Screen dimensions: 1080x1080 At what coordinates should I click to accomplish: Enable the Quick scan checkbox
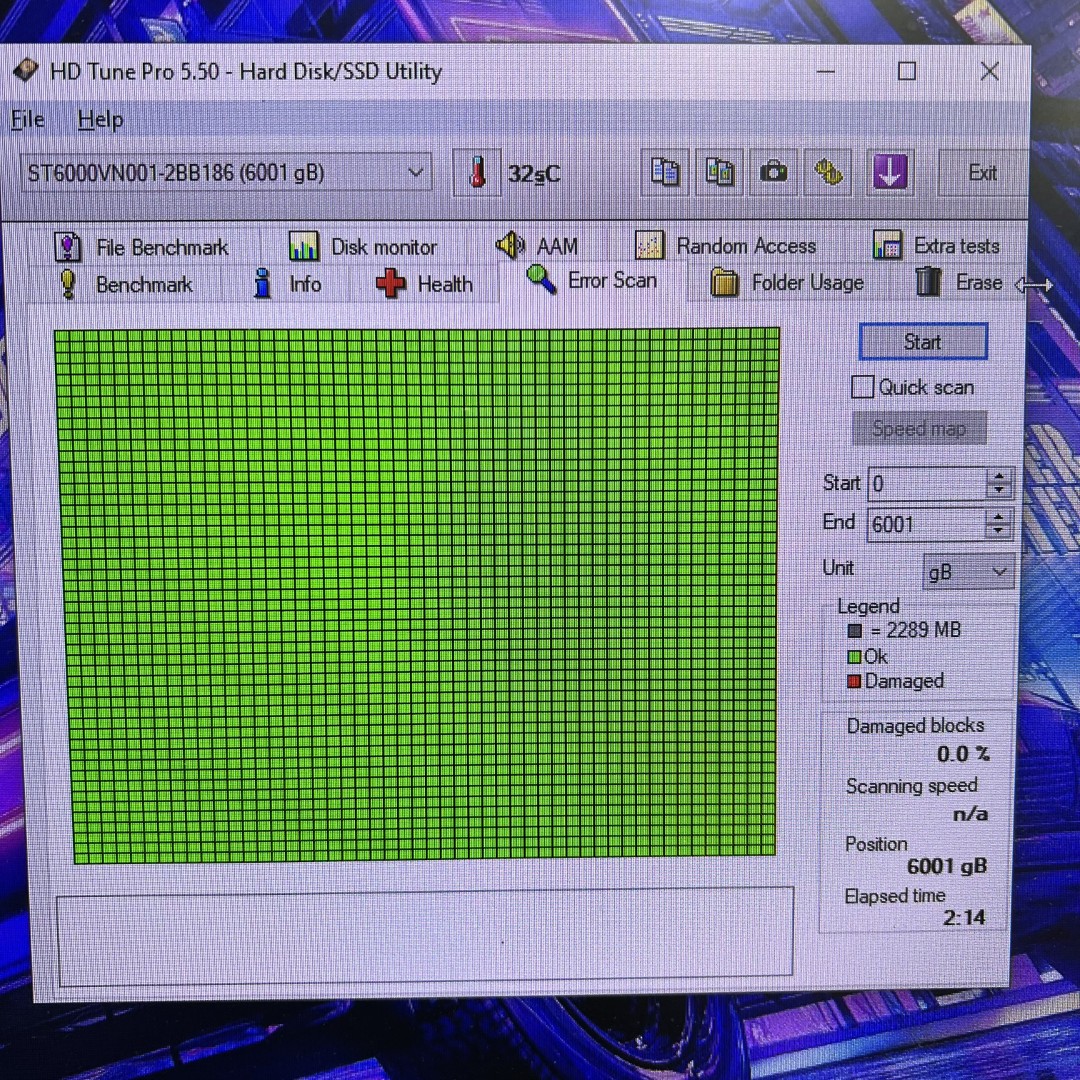coord(862,387)
